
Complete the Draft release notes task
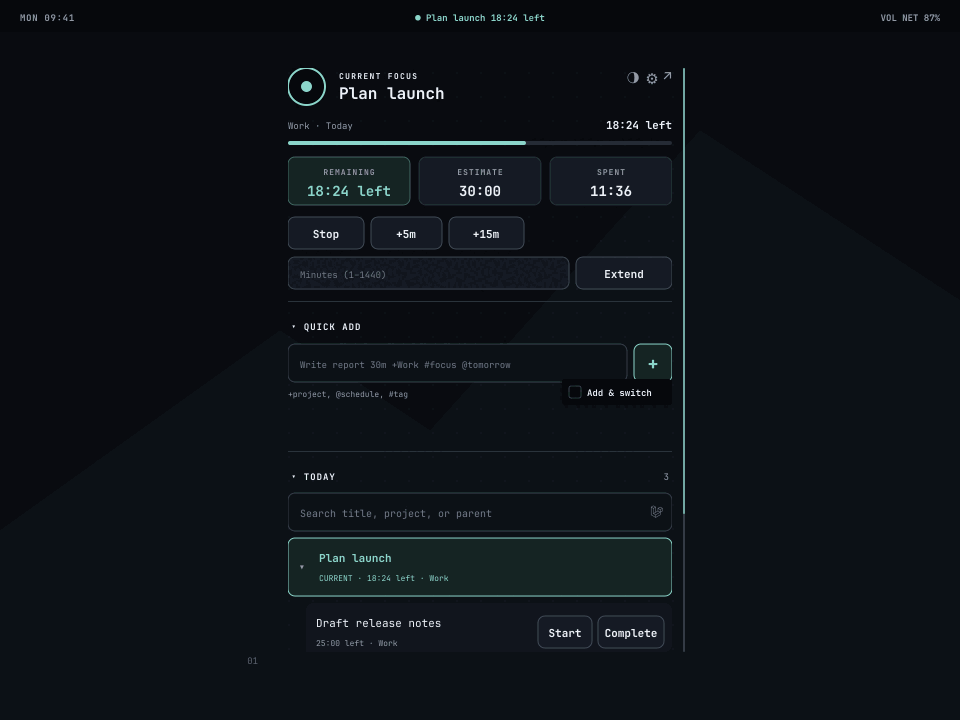coord(631,632)
